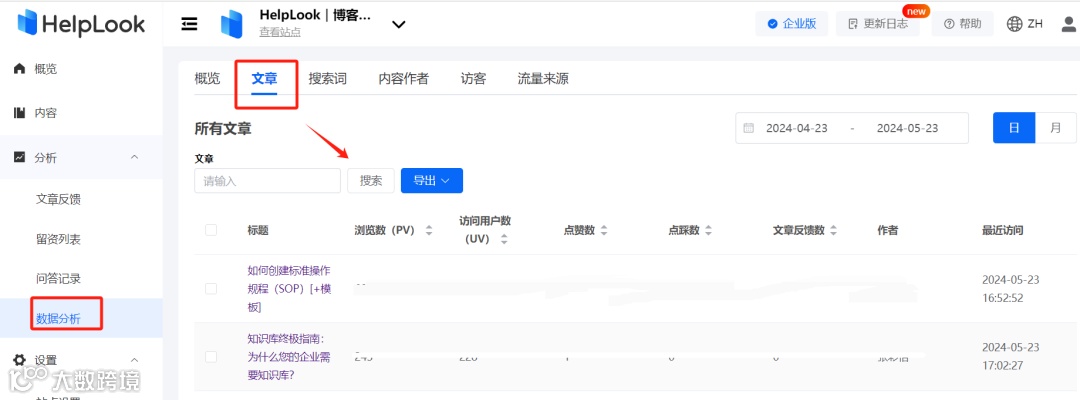This screenshot has height=400, width=1080.
Task: Click the 标题 column header
Action: [258, 231]
